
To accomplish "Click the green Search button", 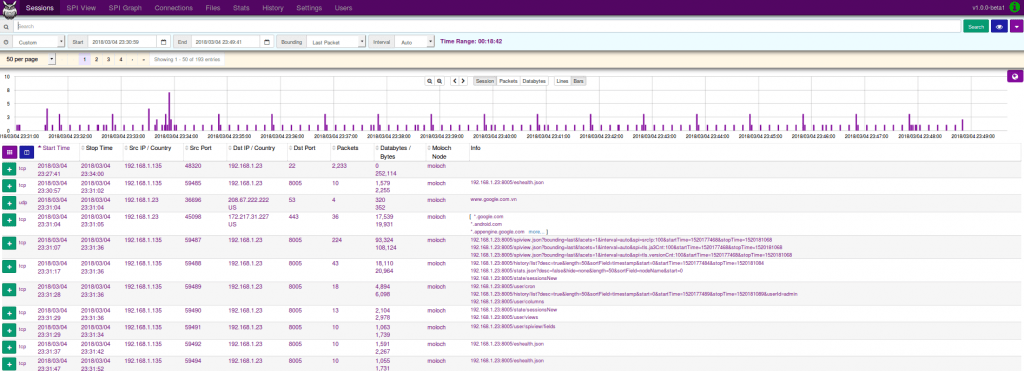I will tap(976, 27).
